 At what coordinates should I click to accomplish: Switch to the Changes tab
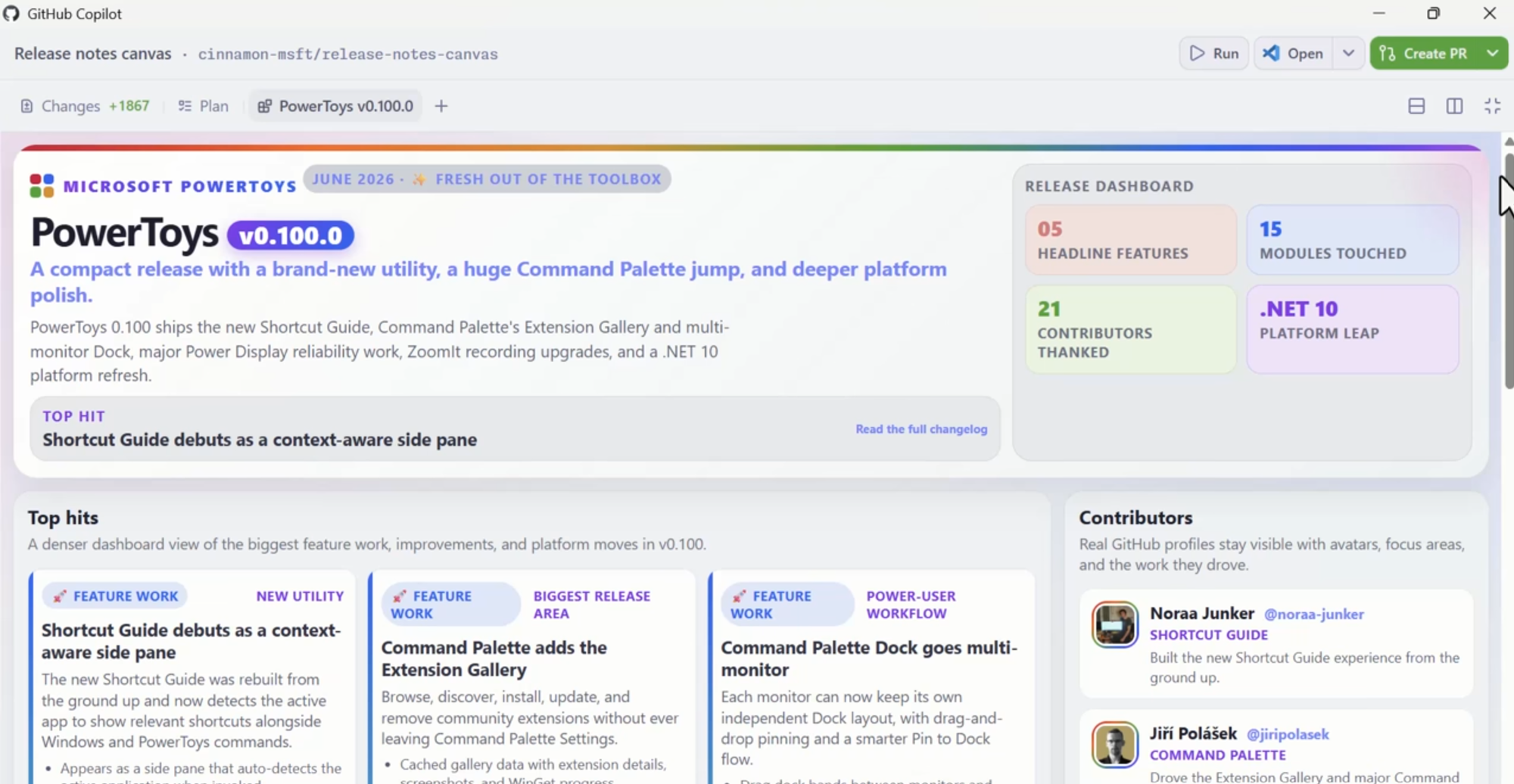pos(85,106)
